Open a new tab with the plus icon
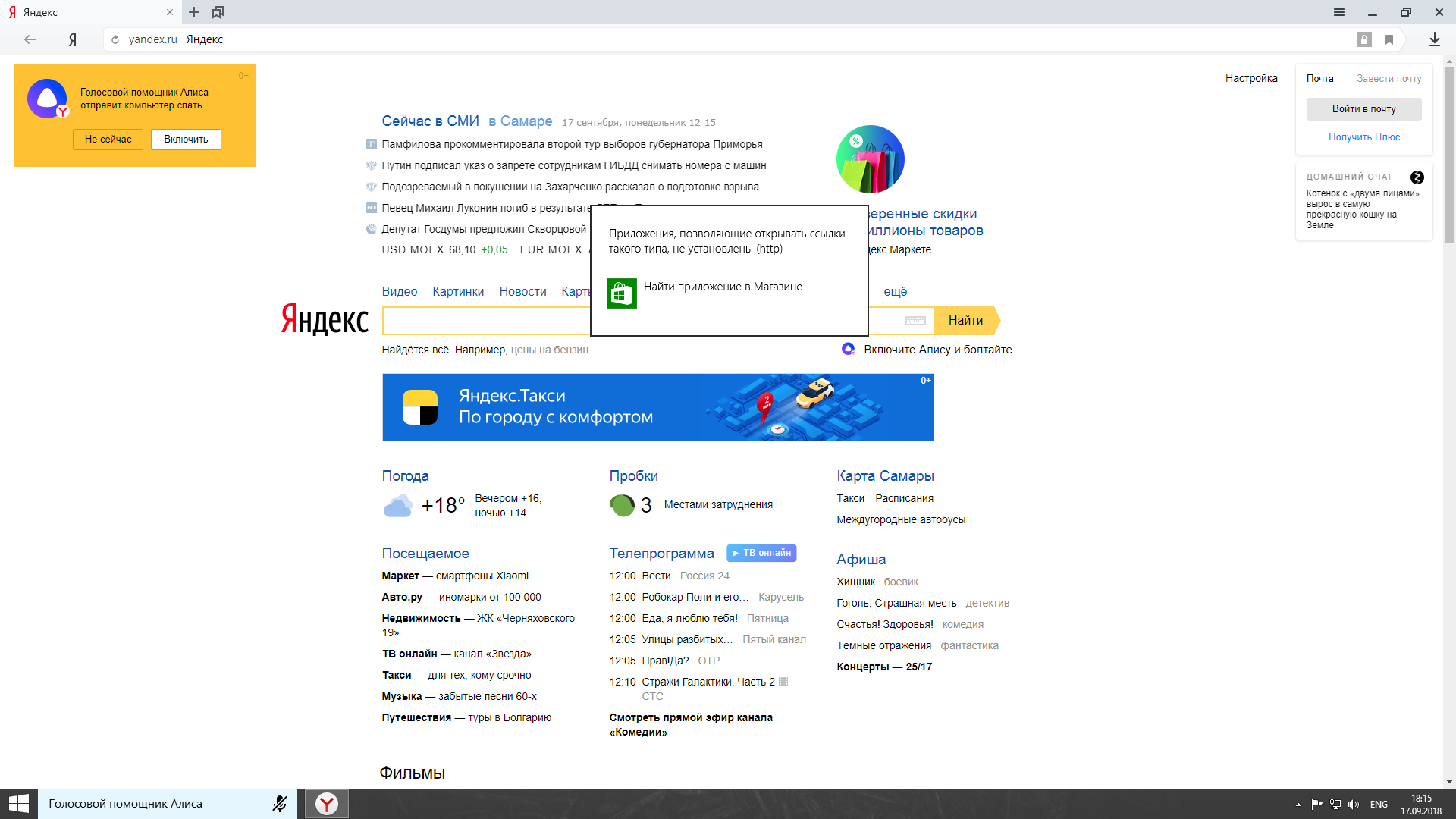 (x=194, y=12)
